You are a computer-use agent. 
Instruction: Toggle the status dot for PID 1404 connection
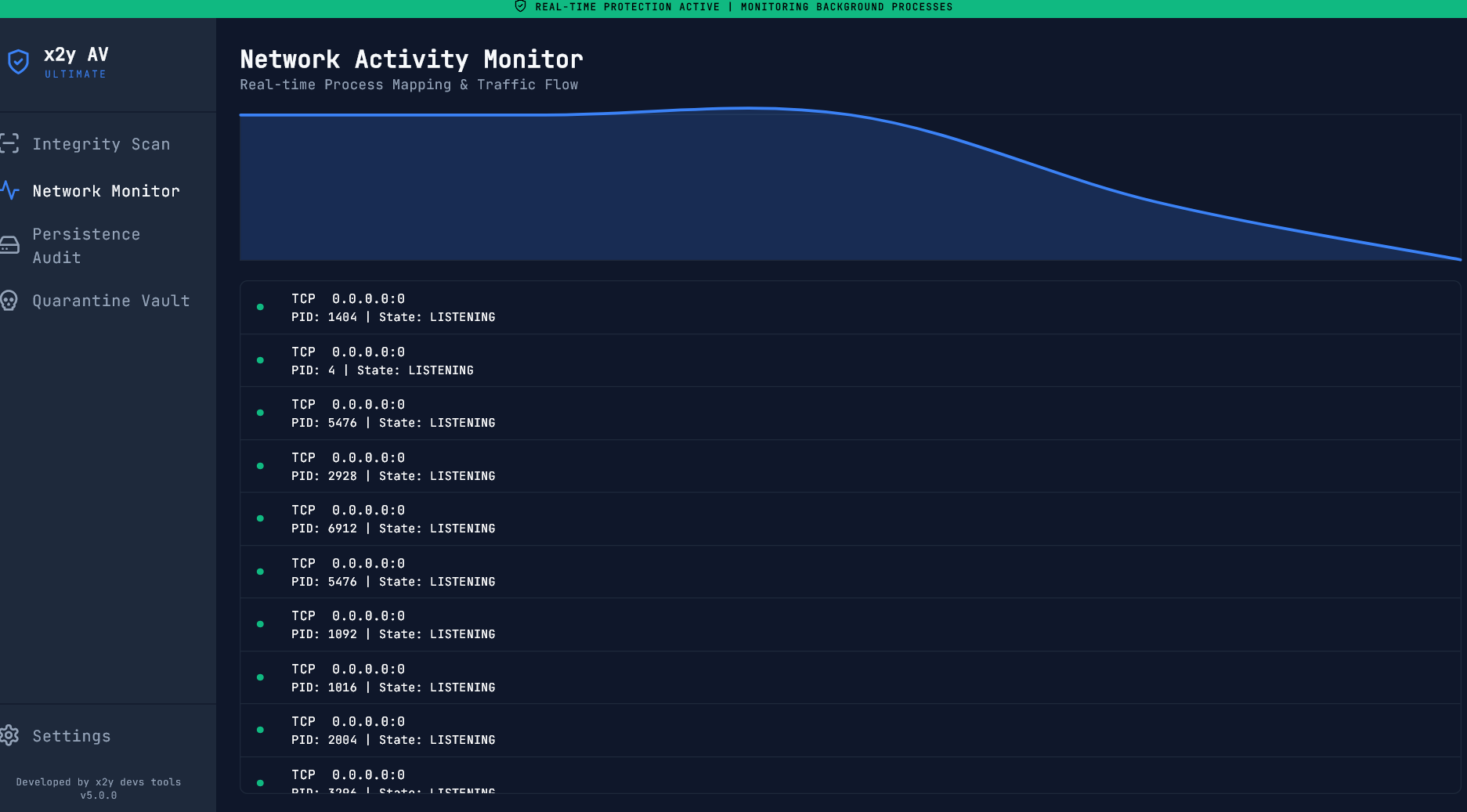coord(259,307)
